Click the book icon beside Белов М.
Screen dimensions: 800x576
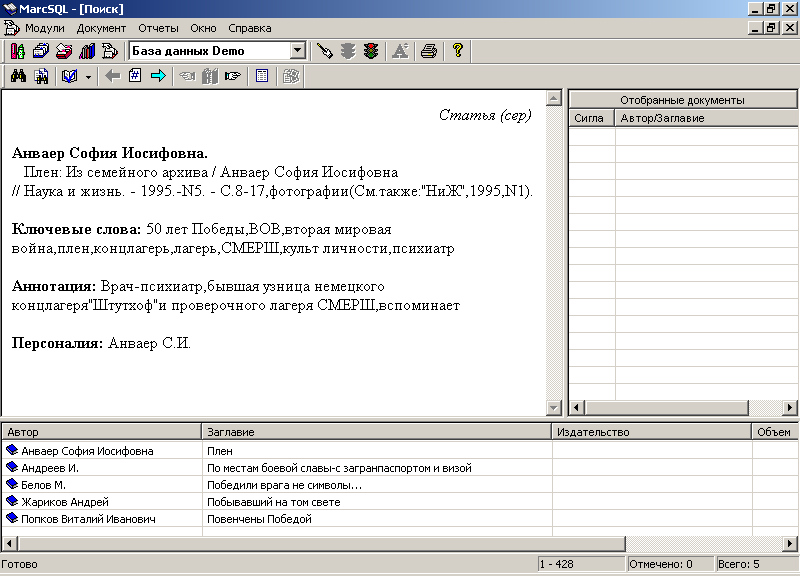[12, 484]
